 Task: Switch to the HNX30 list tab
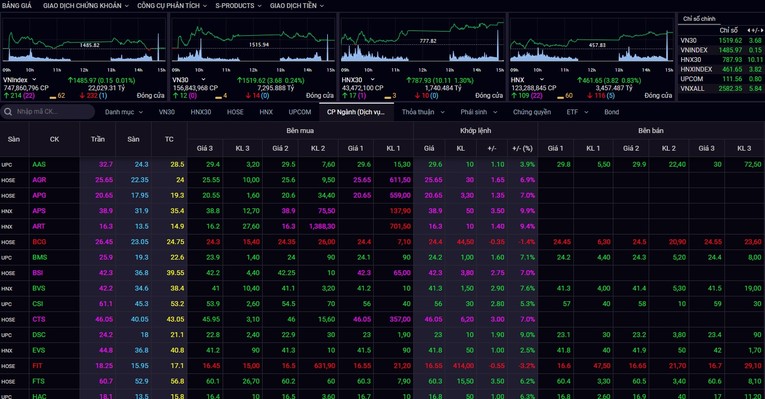tap(201, 112)
